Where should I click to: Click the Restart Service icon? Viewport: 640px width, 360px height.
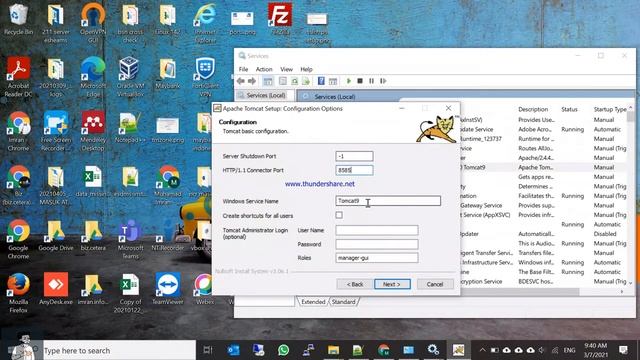coord(383,81)
